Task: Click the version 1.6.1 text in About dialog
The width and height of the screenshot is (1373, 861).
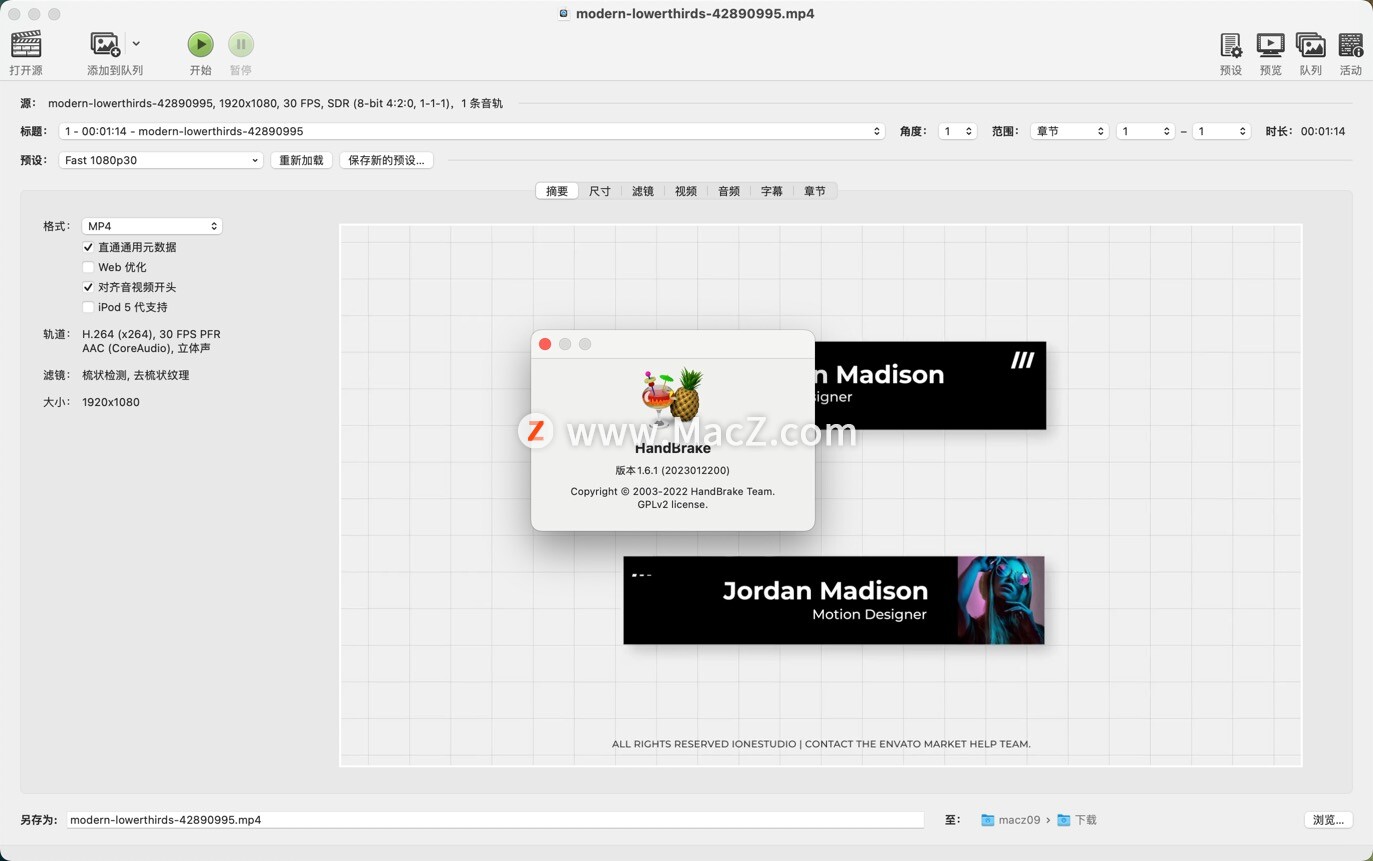Action: [x=672, y=470]
